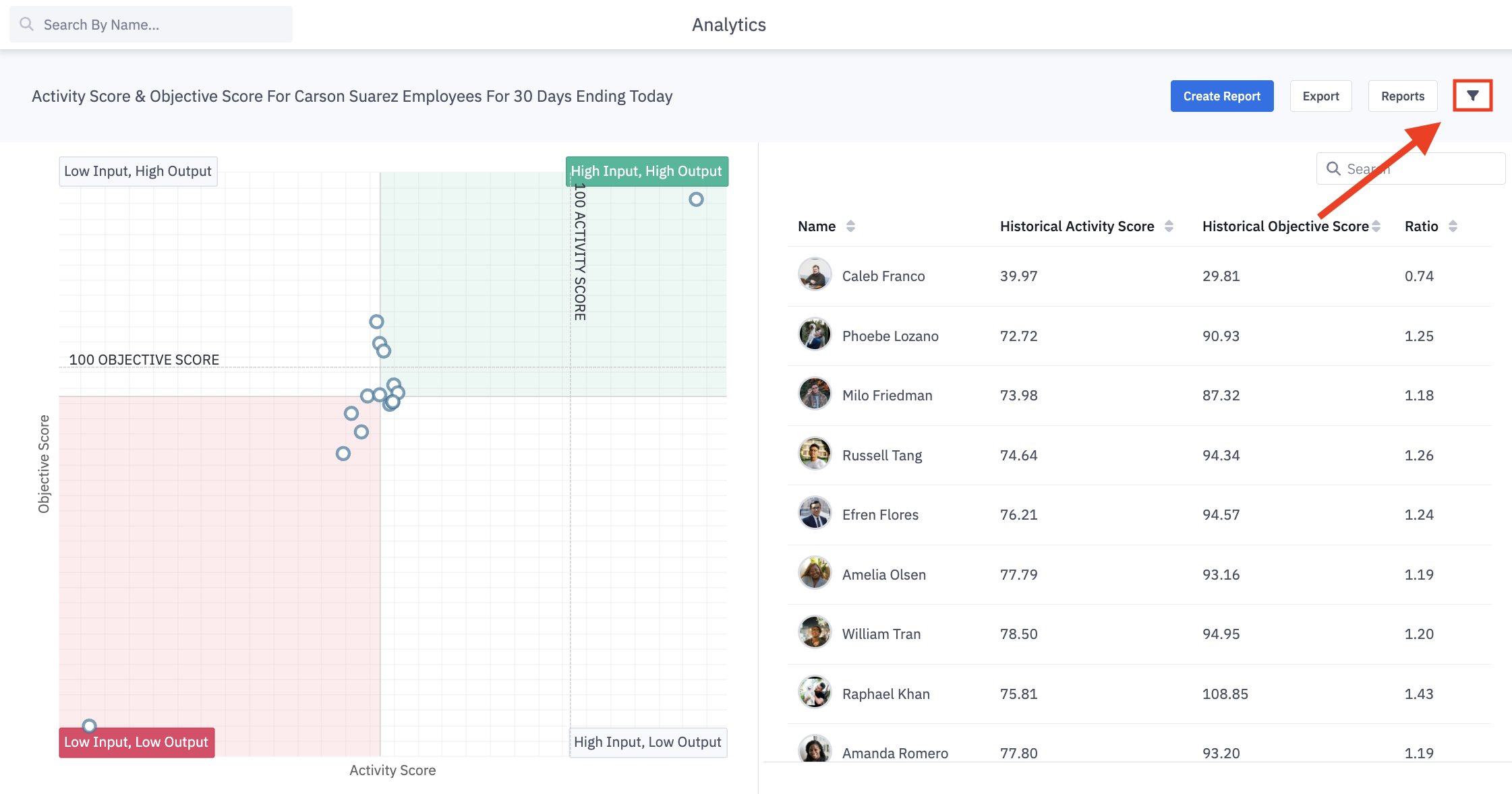
Task: Sort table by Name arrows
Action: point(850,226)
